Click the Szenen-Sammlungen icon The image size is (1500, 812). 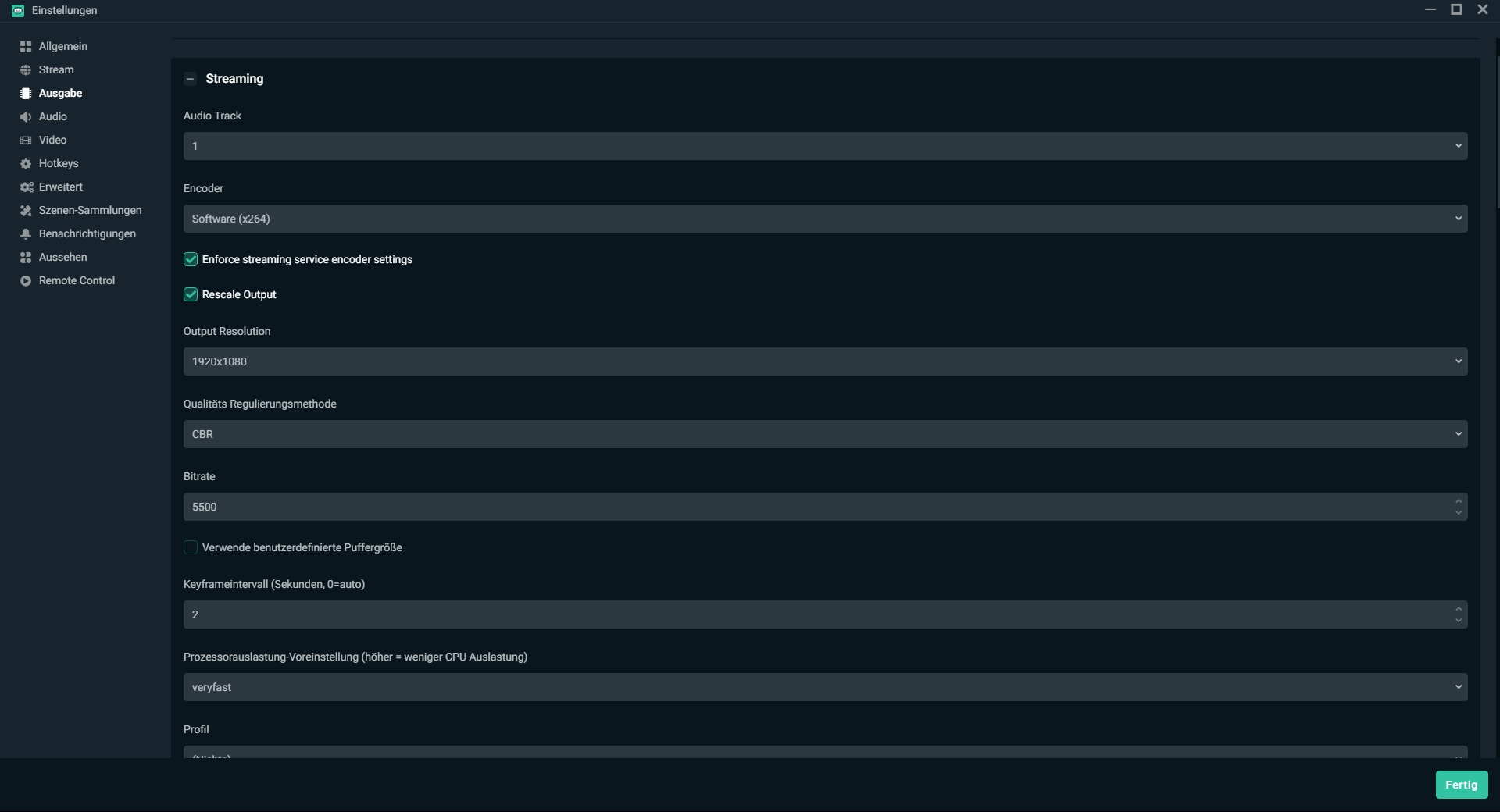(x=26, y=211)
